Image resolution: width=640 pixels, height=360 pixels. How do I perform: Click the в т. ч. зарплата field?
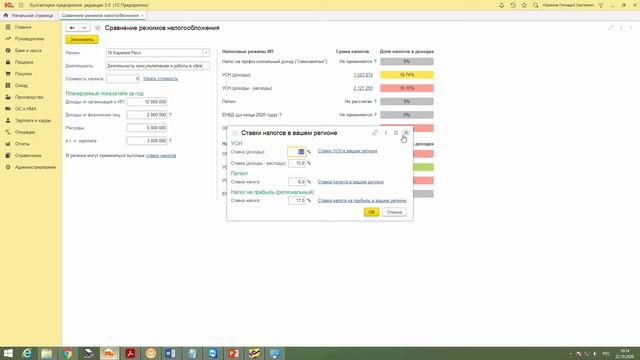[147, 141]
